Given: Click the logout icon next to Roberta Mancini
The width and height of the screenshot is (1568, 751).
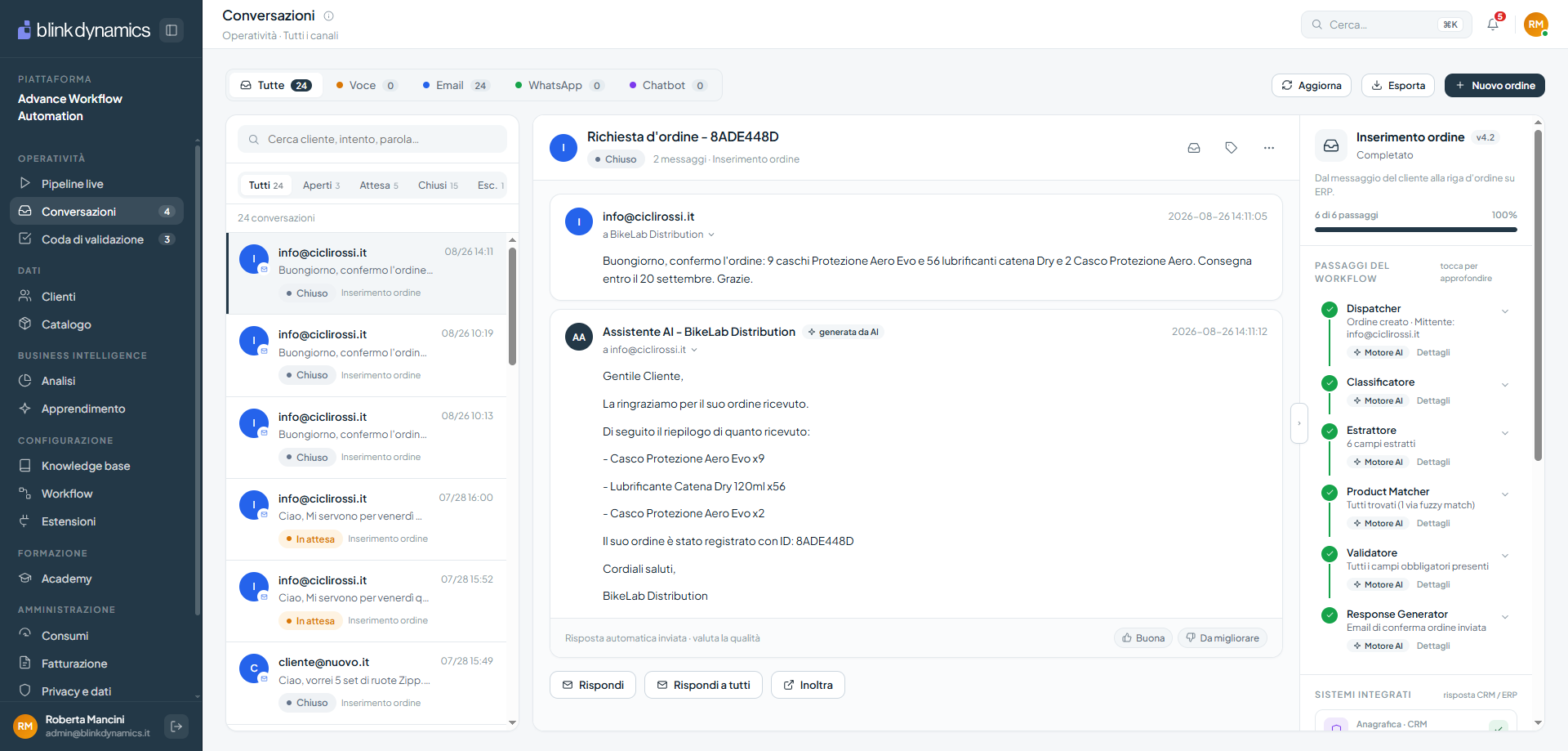Looking at the screenshot, I should point(176,726).
